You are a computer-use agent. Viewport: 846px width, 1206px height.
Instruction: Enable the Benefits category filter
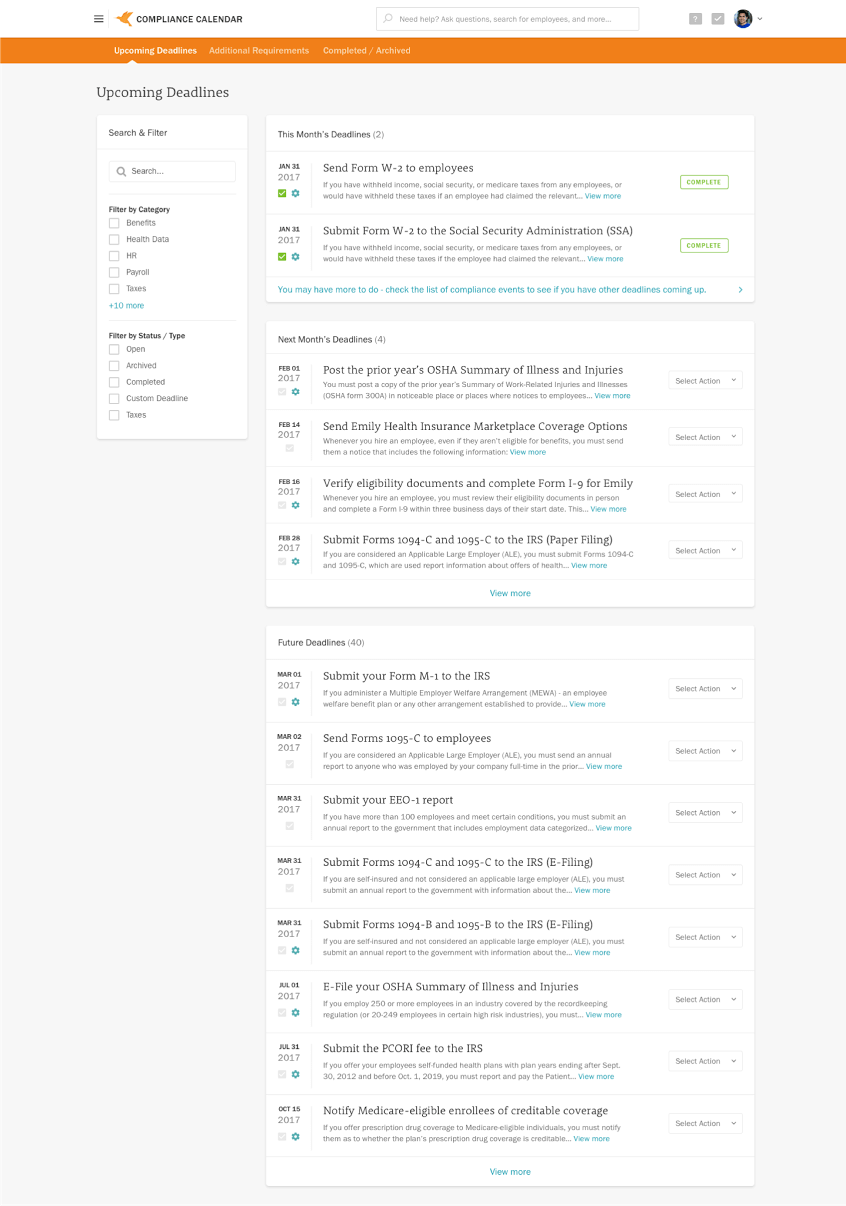click(x=114, y=223)
